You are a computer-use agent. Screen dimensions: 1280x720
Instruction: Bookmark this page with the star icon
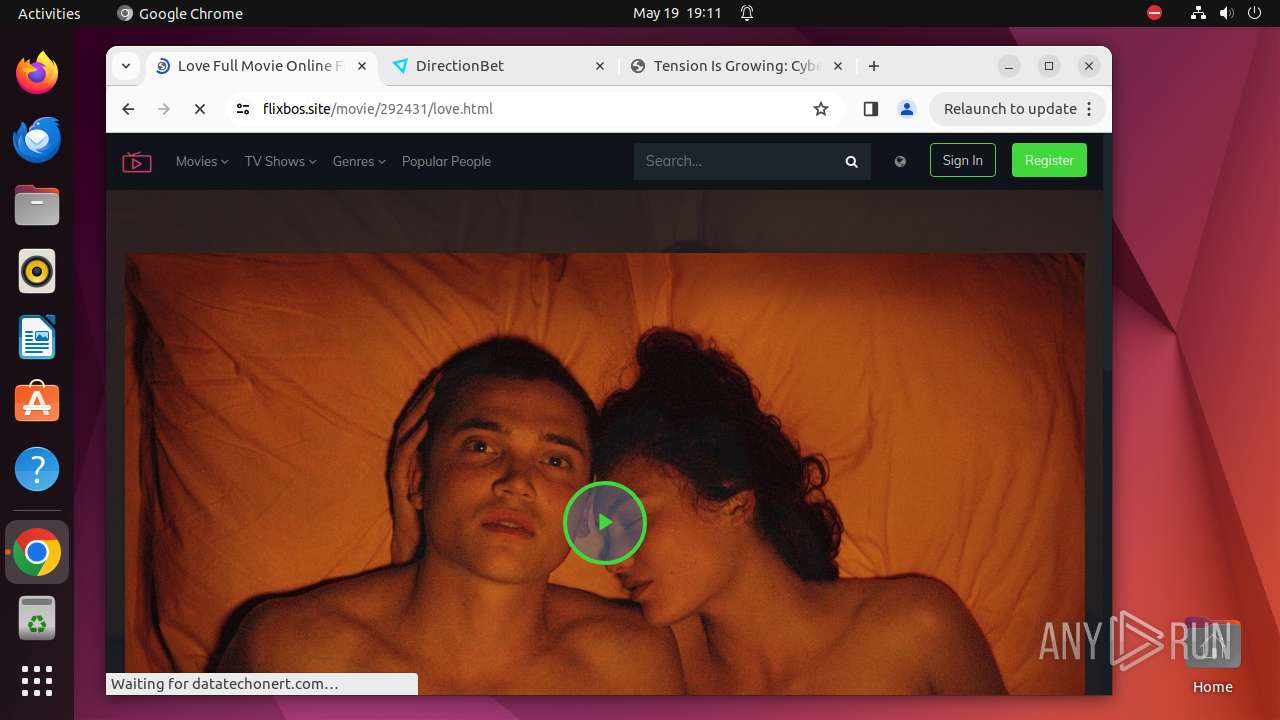[821, 109]
